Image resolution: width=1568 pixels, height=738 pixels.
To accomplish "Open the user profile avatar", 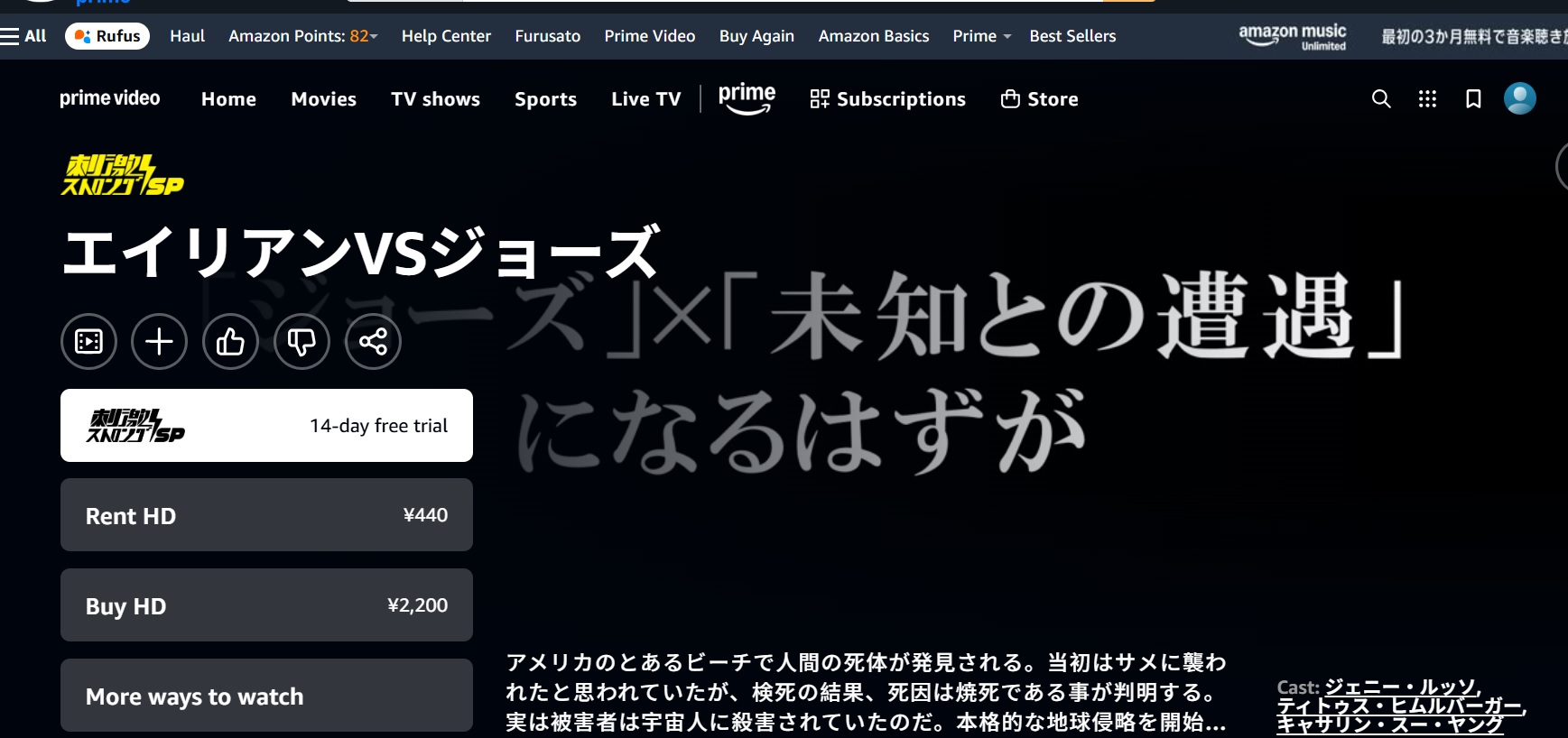I will point(1519,98).
